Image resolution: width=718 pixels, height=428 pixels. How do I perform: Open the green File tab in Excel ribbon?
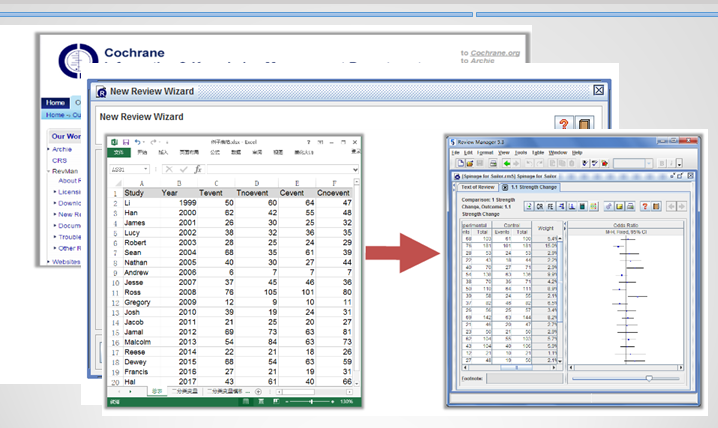pyautogui.click(x=119, y=152)
